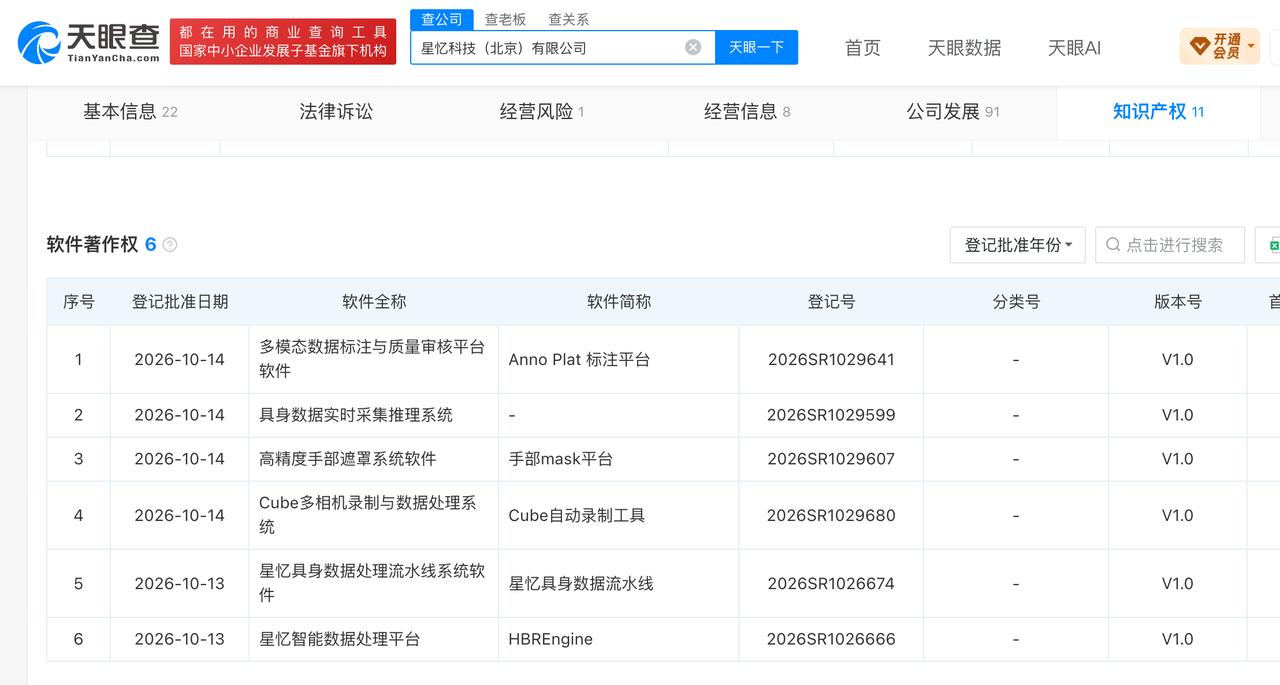
Task: Click 序号 column header
Action: click(79, 301)
